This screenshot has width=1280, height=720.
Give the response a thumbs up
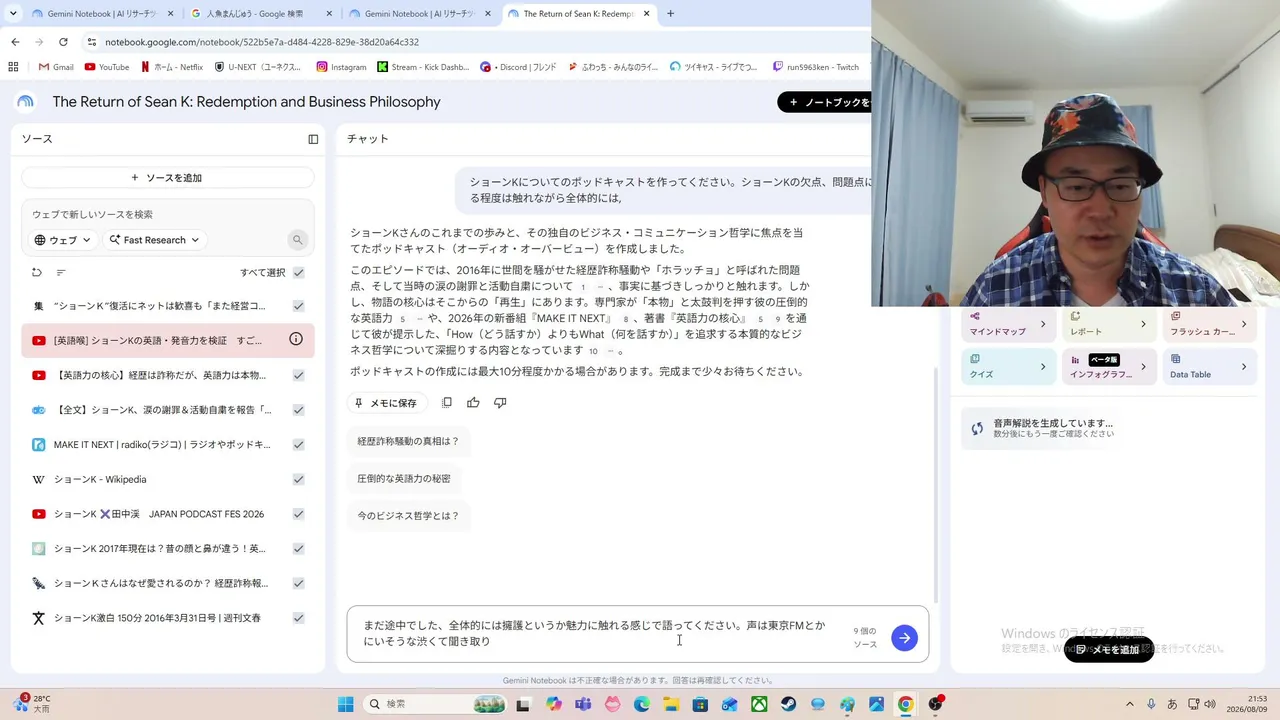coord(473,402)
